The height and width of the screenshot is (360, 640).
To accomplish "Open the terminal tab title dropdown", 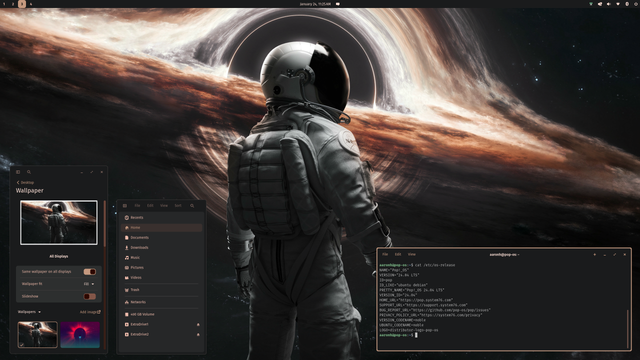I will [x=504, y=255].
